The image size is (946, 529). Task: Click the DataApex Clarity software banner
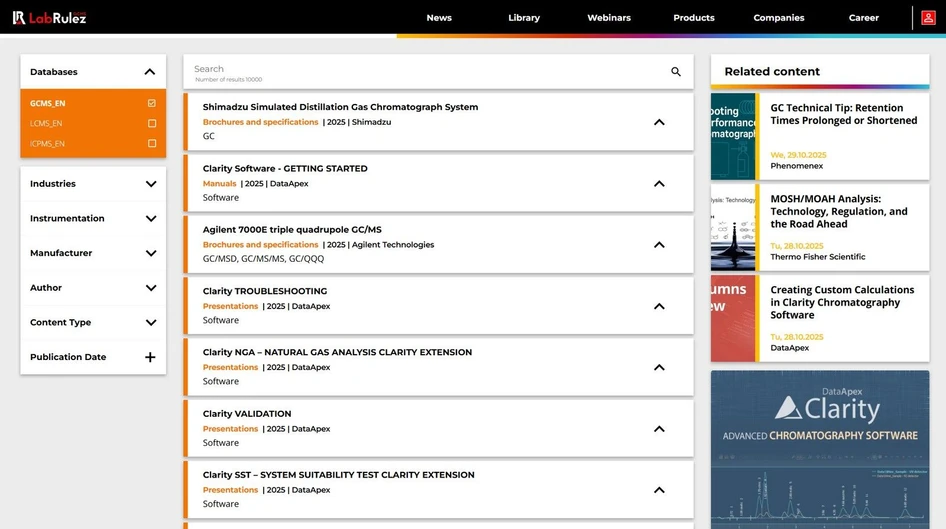[819, 449]
